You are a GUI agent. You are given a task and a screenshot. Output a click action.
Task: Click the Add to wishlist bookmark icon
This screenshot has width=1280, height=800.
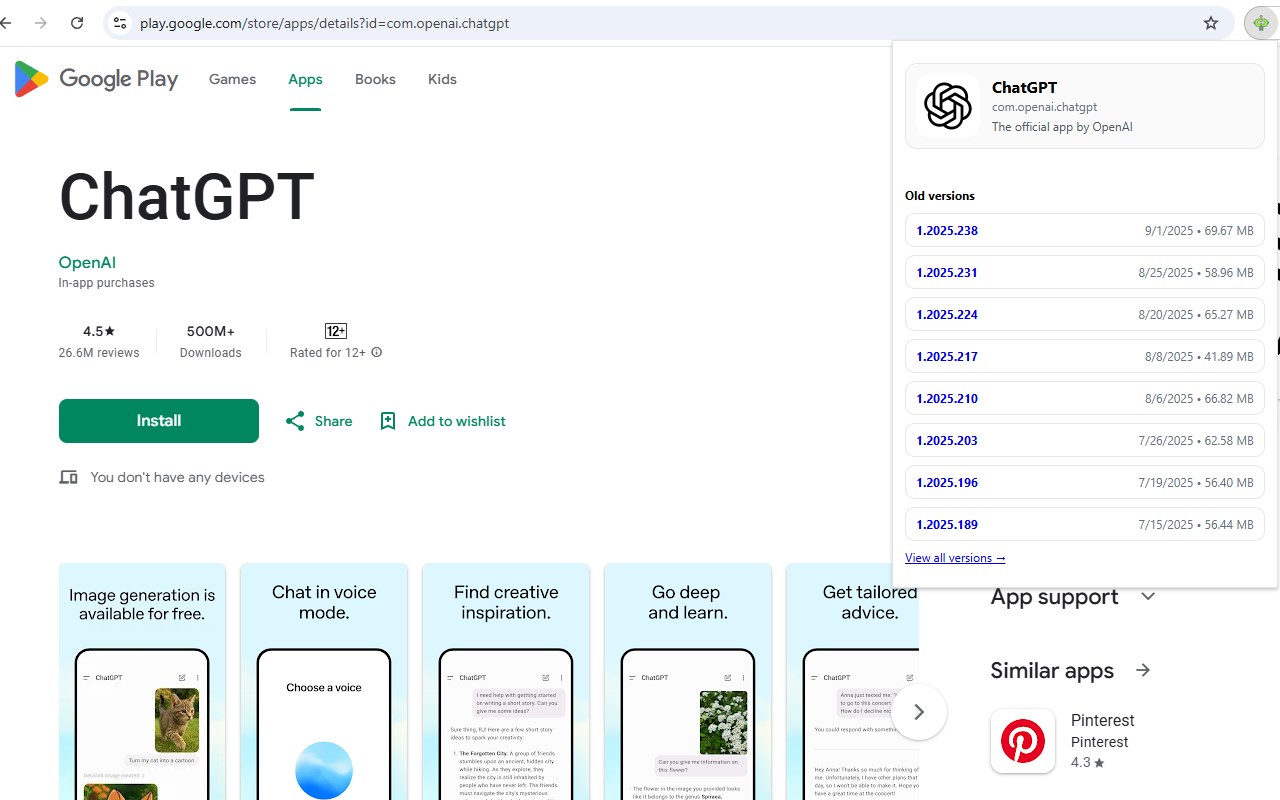coord(388,421)
